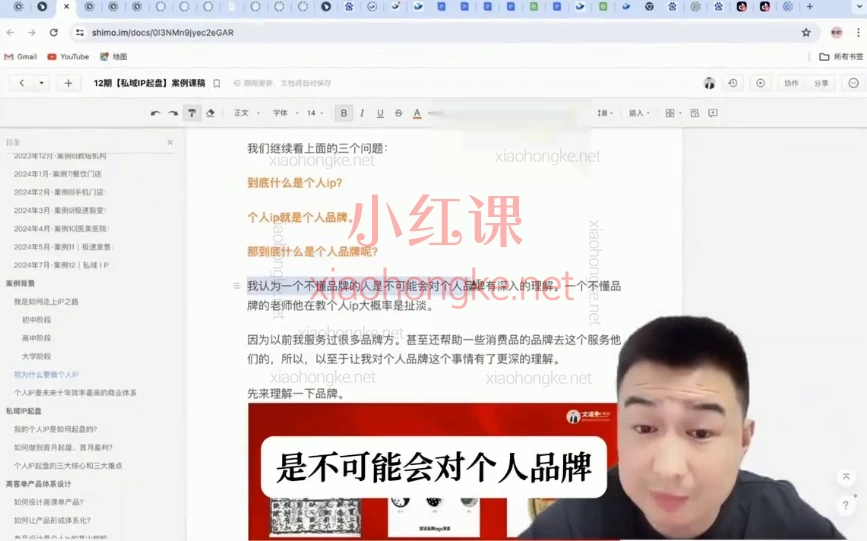The image size is (867, 541).
Task: Click the paragraph handle beside 我认为一个不懂品牌
Action: coord(236,286)
